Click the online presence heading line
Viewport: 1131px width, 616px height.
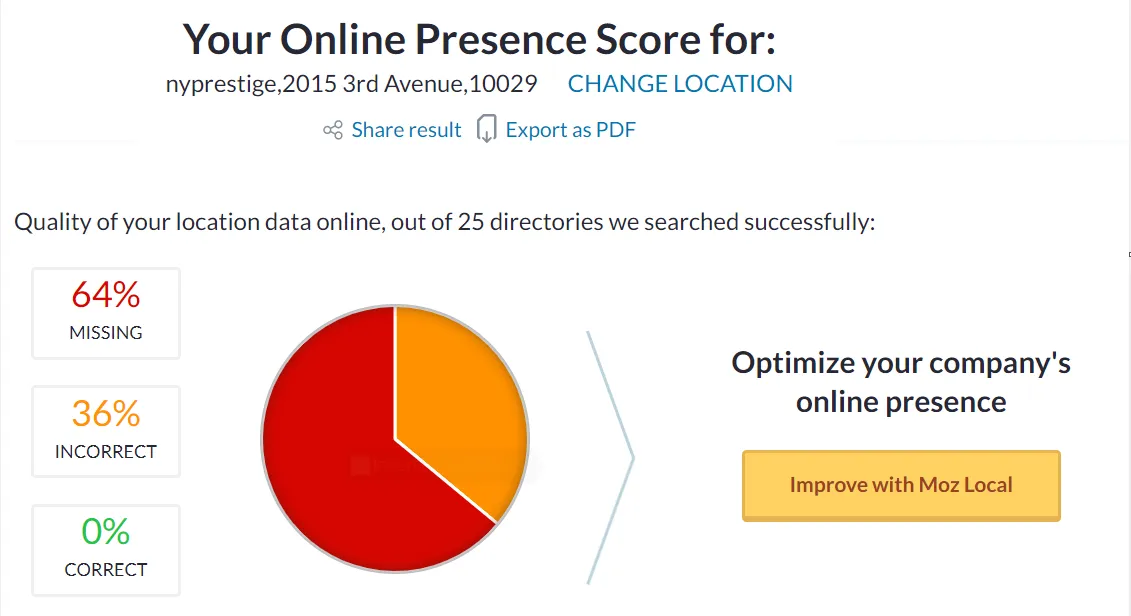coord(901,402)
